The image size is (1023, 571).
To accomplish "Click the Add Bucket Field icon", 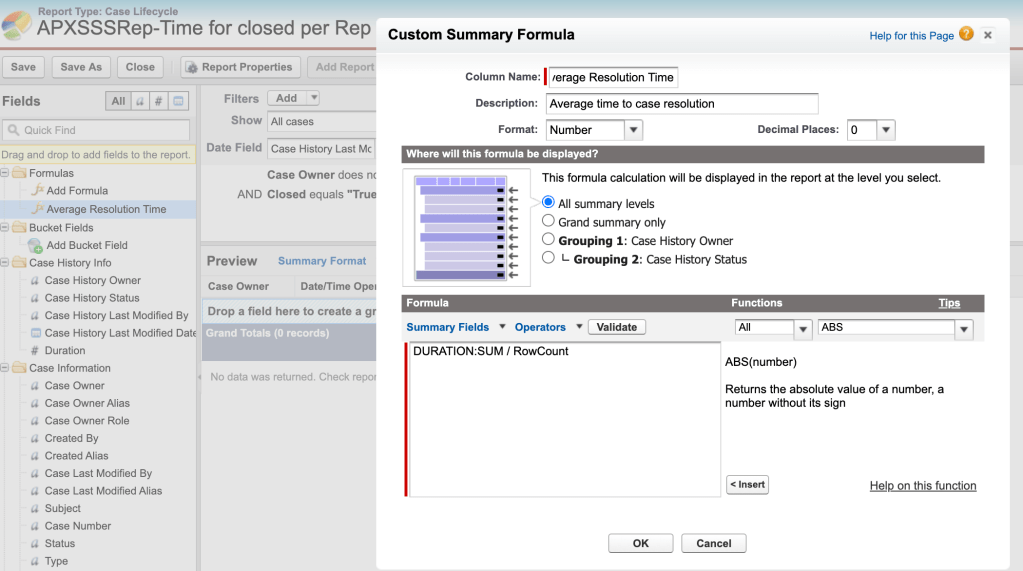I will [x=36, y=245].
